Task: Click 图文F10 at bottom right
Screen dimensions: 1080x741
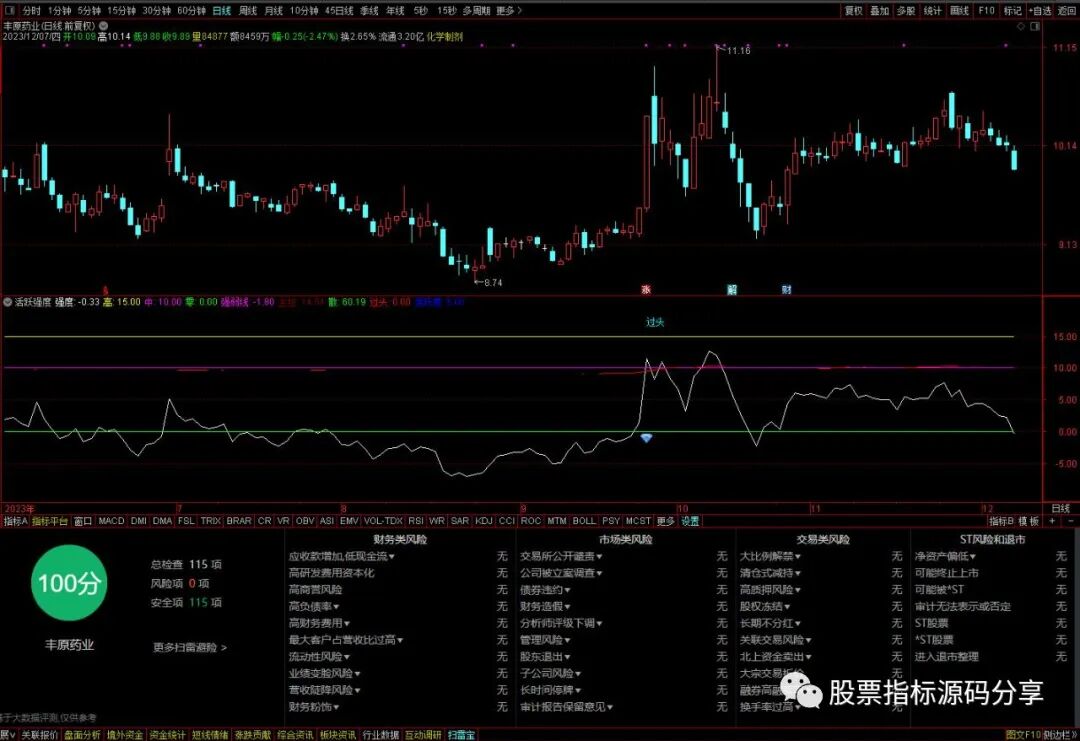Action: click(x=1024, y=735)
